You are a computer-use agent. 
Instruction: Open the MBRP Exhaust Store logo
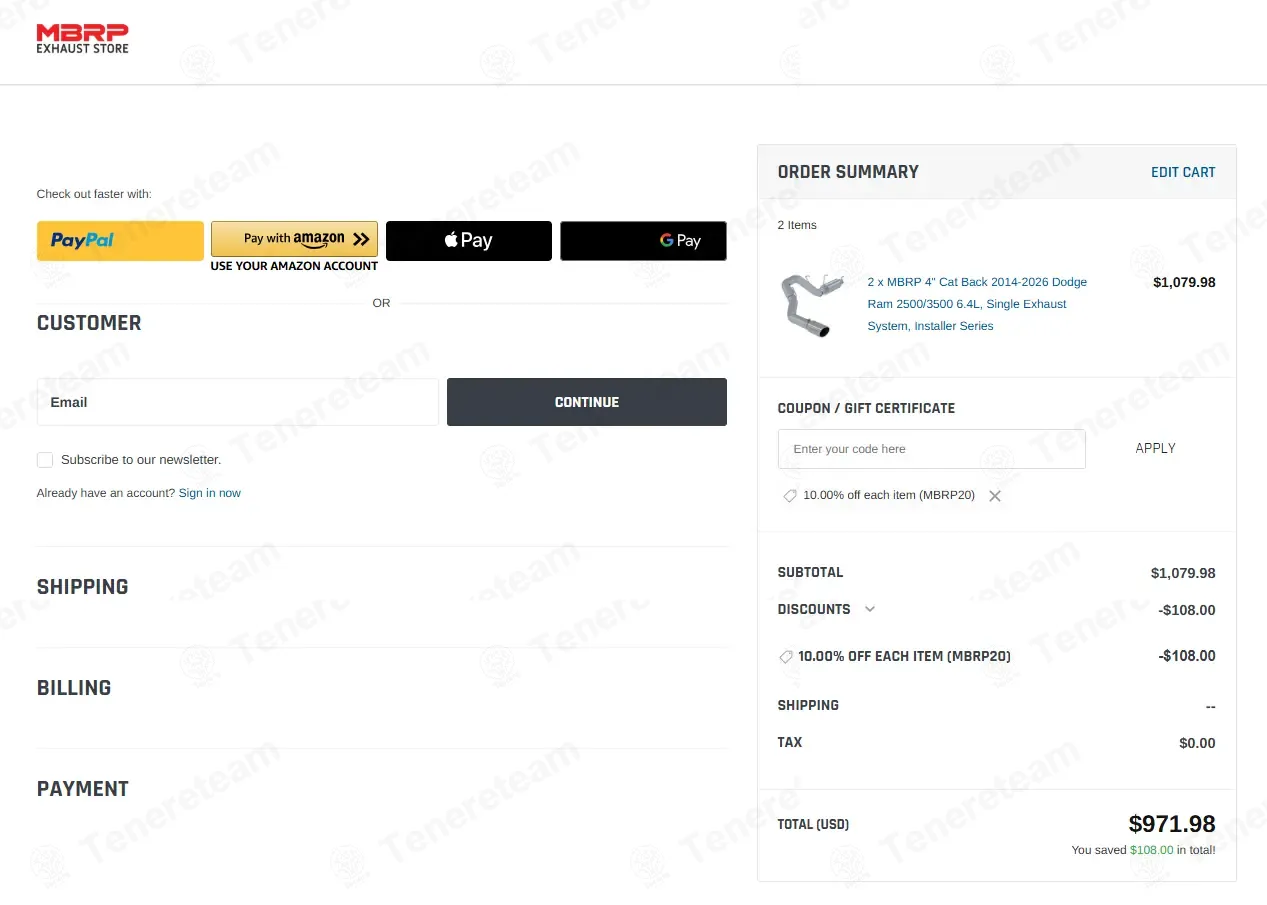tap(82, 39)
